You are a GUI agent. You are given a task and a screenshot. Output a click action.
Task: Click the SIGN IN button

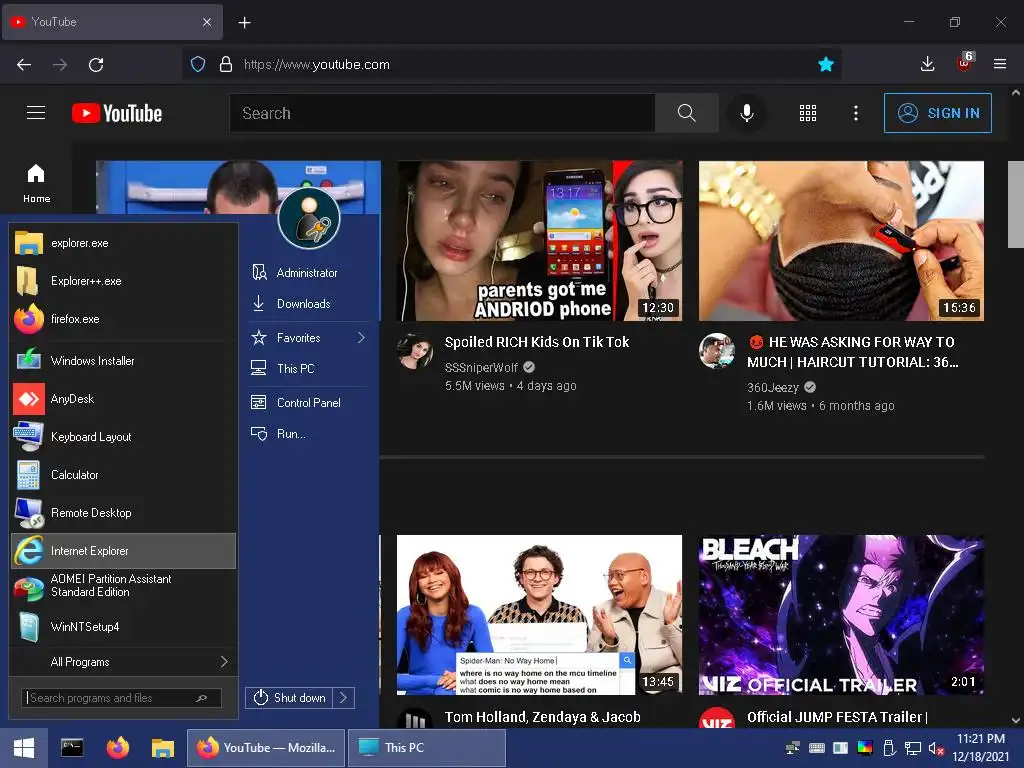(x=938, y=113)
